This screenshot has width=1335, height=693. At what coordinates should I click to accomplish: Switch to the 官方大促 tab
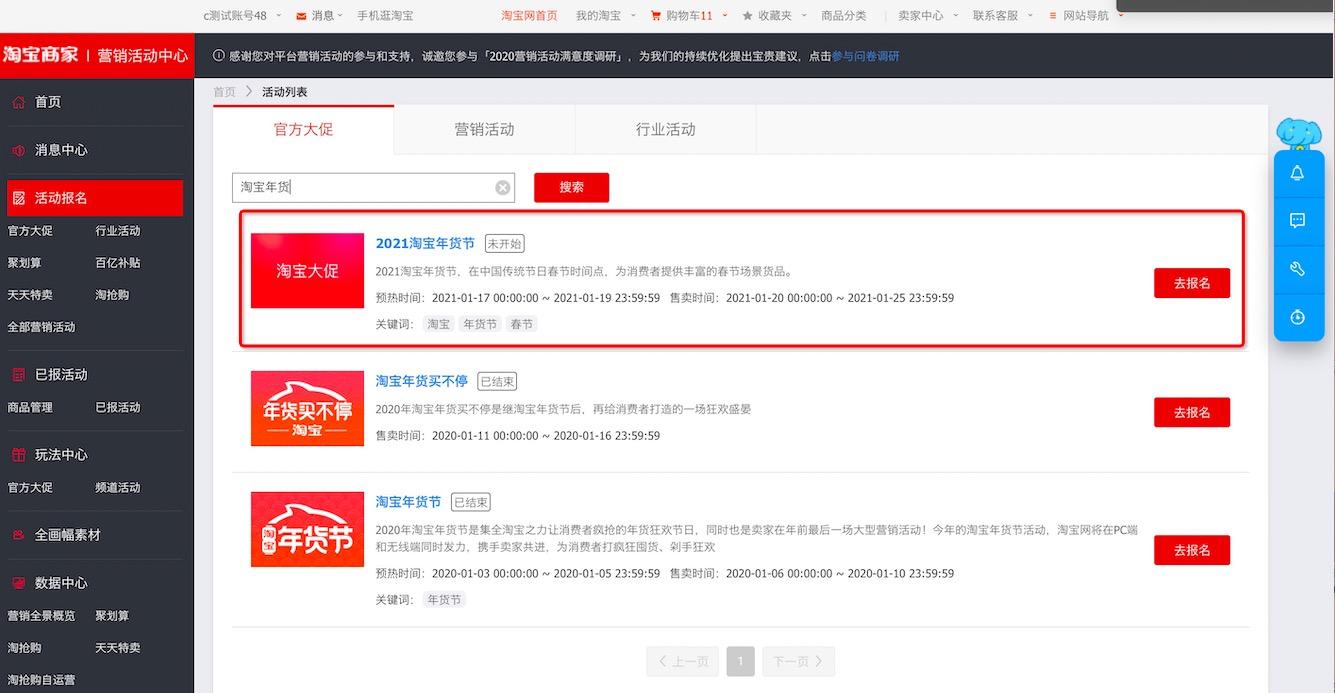303,129
